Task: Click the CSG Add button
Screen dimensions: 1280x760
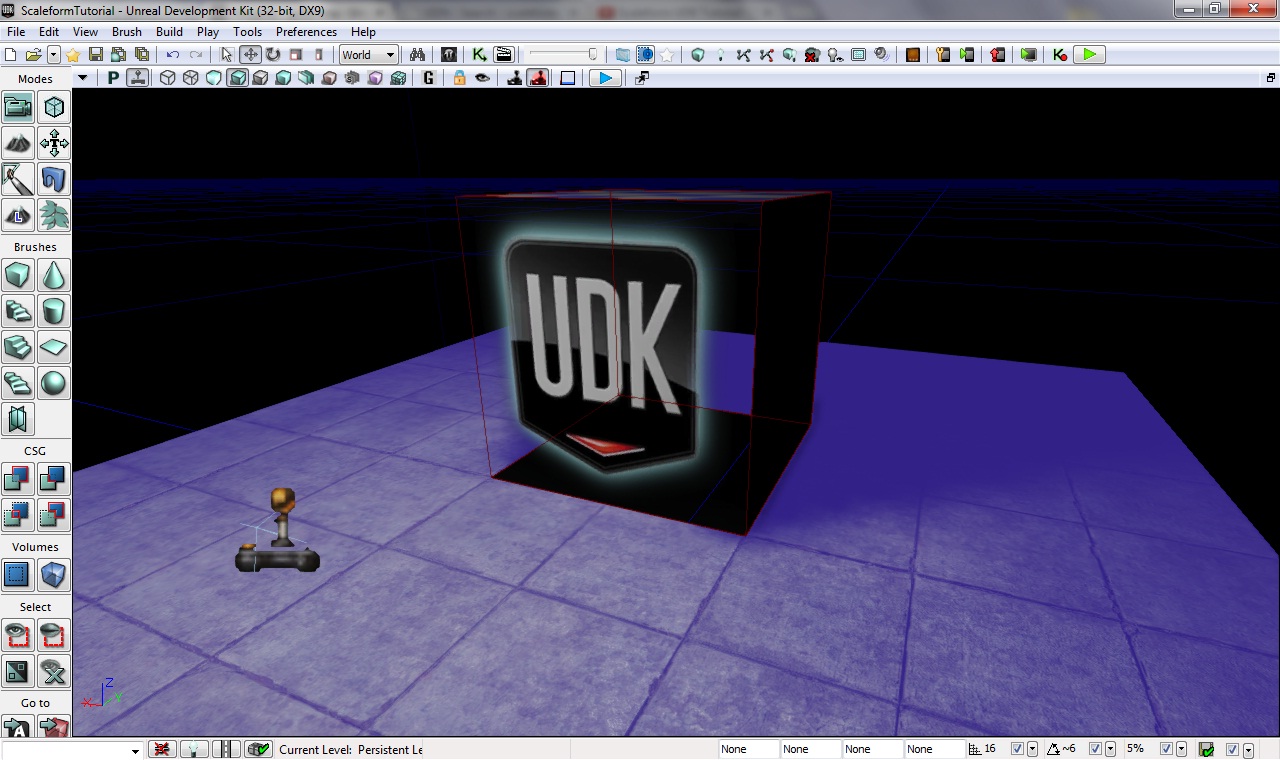Action: tap(18, 479)
